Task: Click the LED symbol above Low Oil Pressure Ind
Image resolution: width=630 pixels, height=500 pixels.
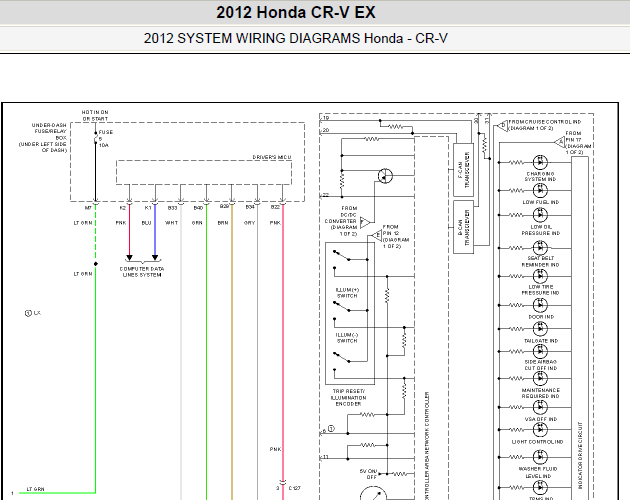Action: pos(540,215)
